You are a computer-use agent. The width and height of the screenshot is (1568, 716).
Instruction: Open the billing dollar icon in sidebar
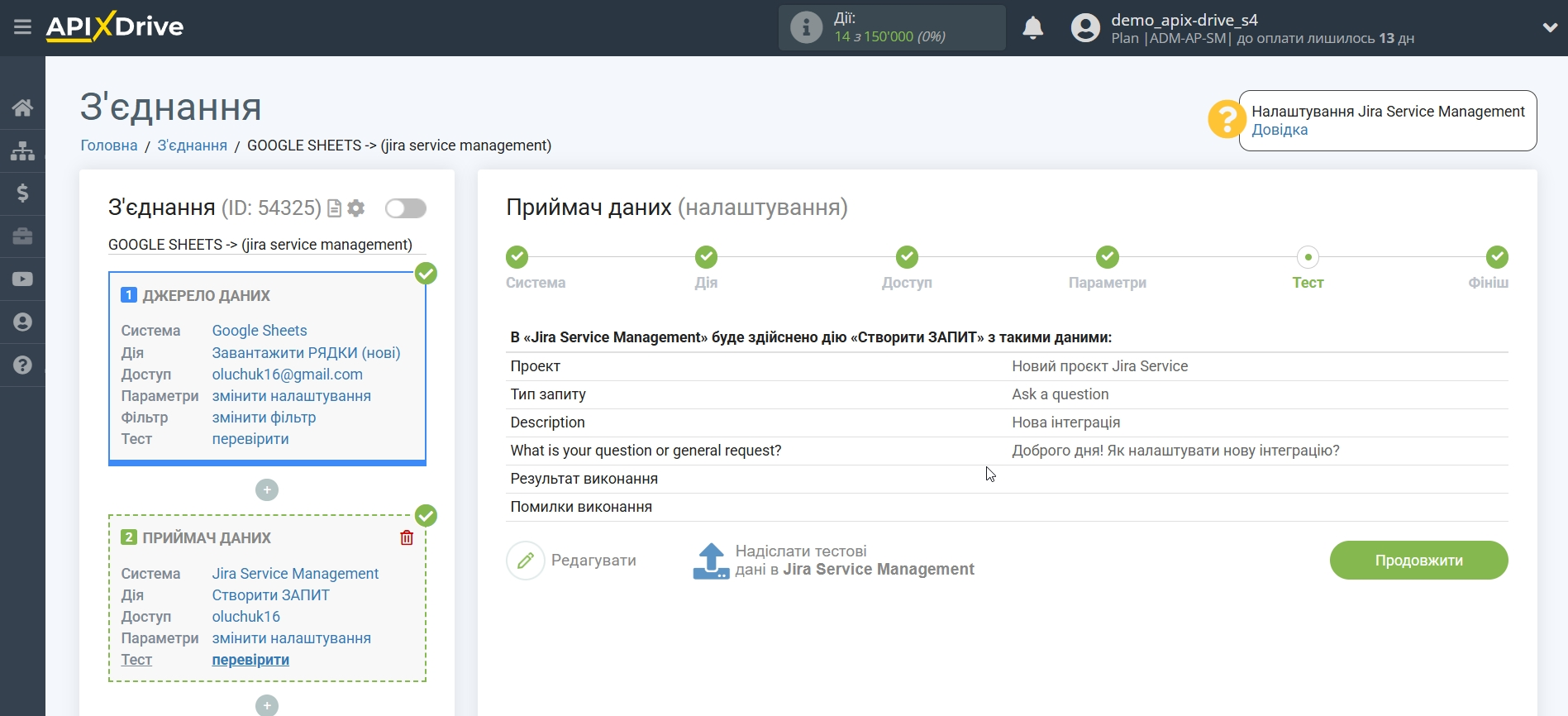pyautogui.click(x=22, y=193)
